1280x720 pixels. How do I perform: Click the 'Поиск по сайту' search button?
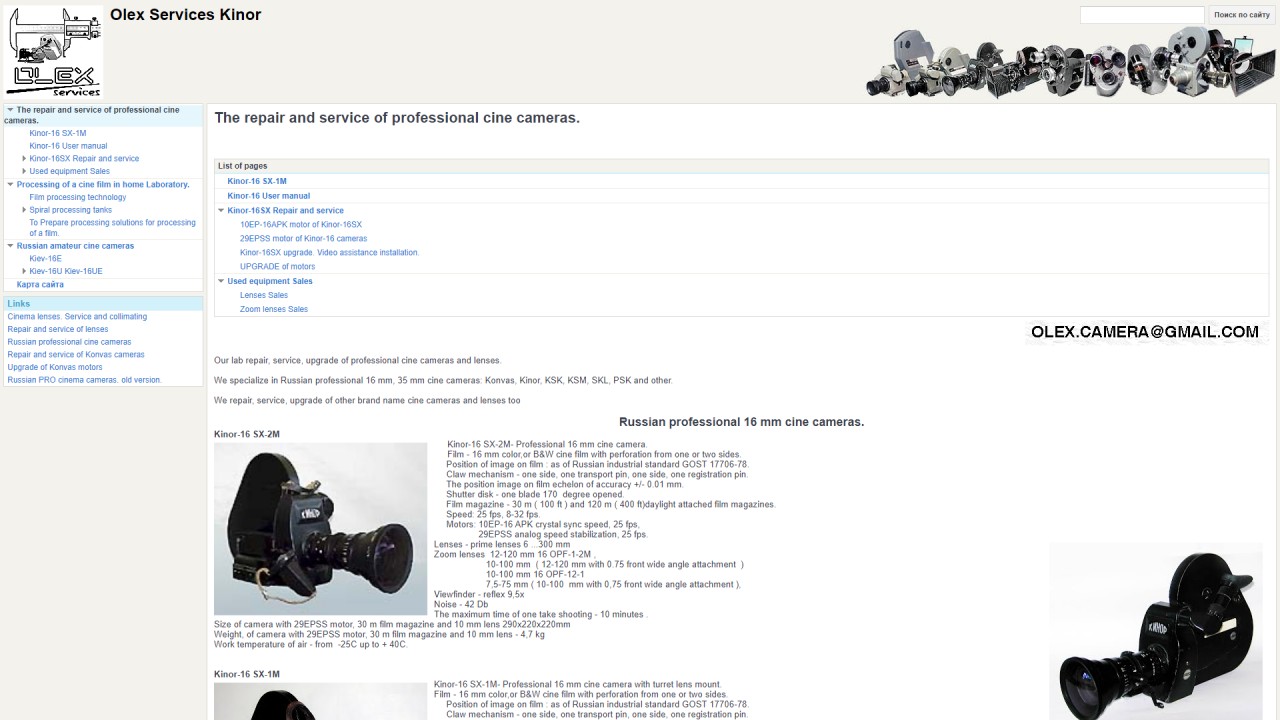(1242, 15)
